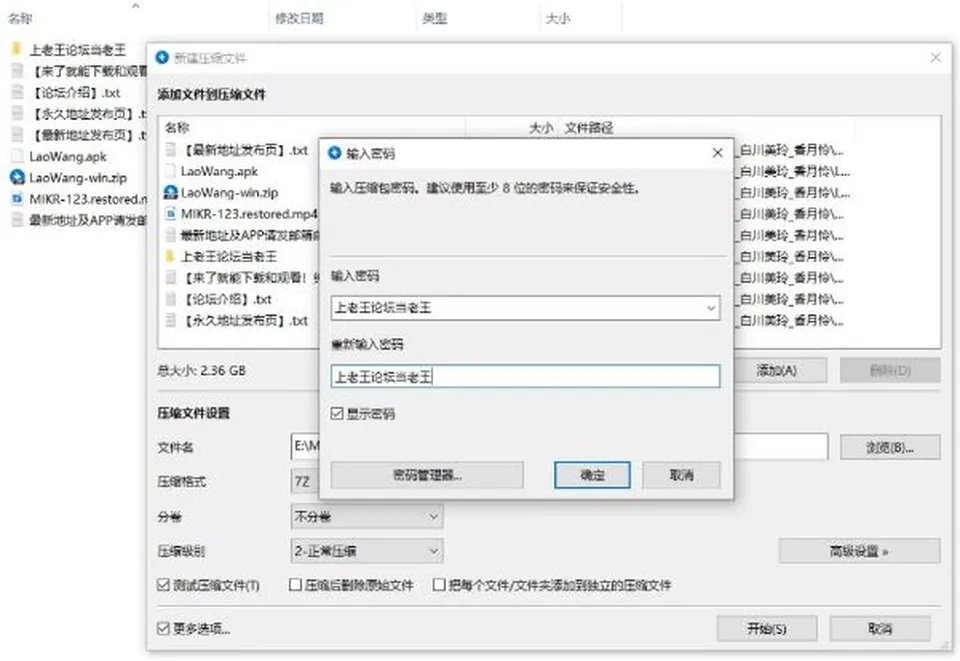Click the app icon in the 新建压缩文件 title bar
Screen dimensions: 960x661
click(x=162, y=58)
